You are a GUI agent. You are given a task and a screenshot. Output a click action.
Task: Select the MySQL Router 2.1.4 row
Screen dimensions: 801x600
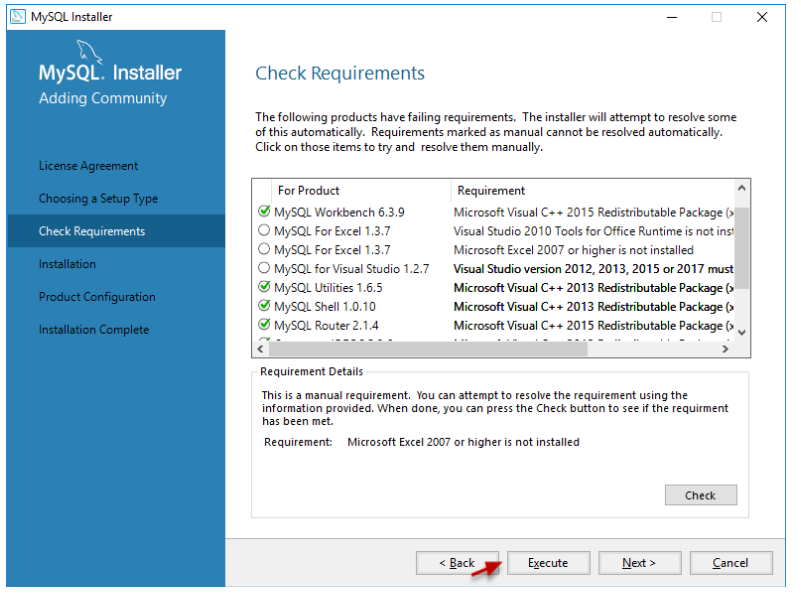[494, 325]
